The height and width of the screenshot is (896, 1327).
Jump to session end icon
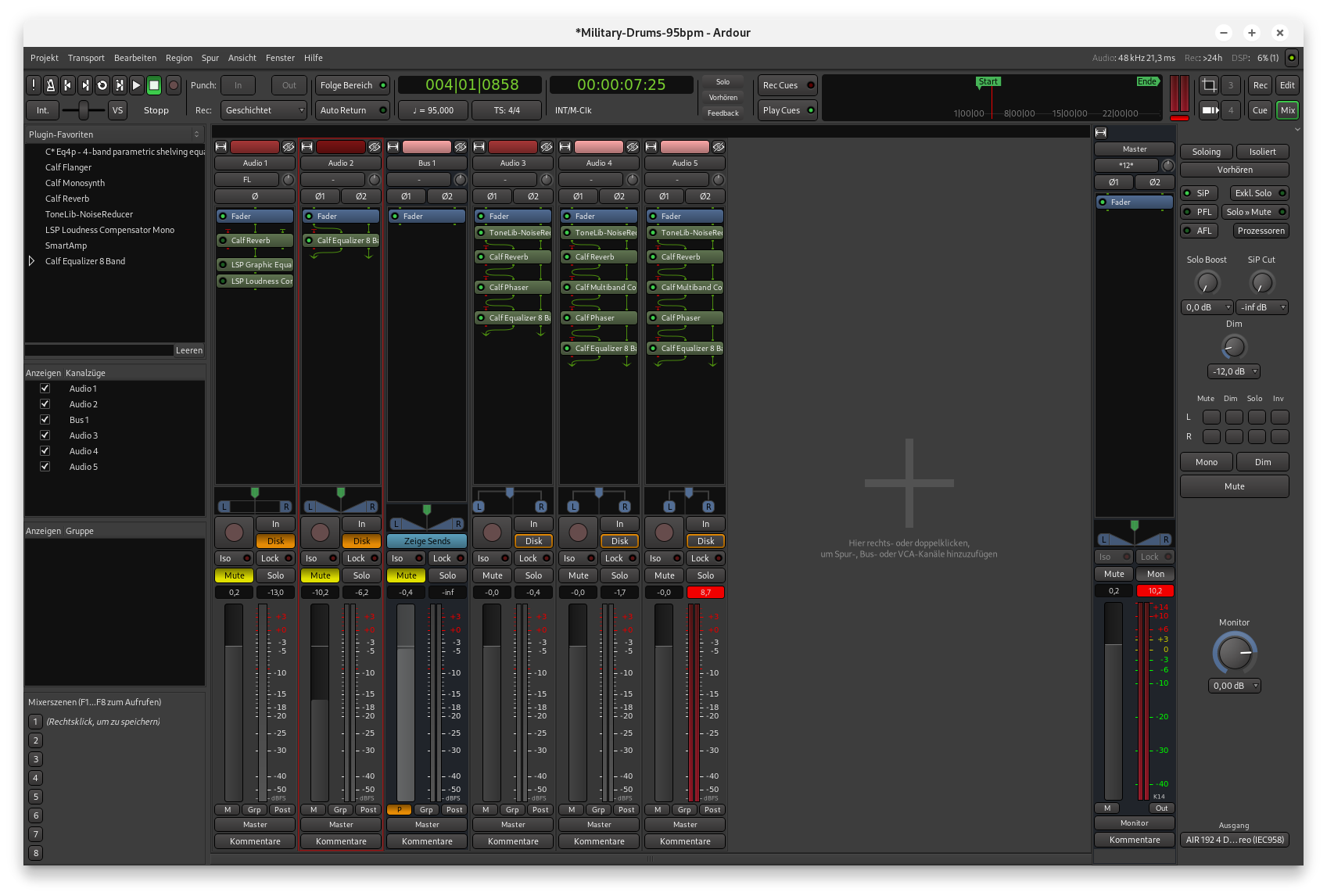coord(85,85)
